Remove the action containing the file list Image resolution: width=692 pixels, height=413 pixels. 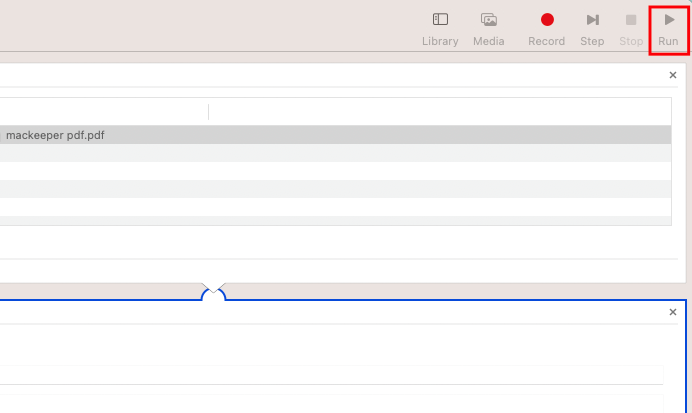point(673,75)
